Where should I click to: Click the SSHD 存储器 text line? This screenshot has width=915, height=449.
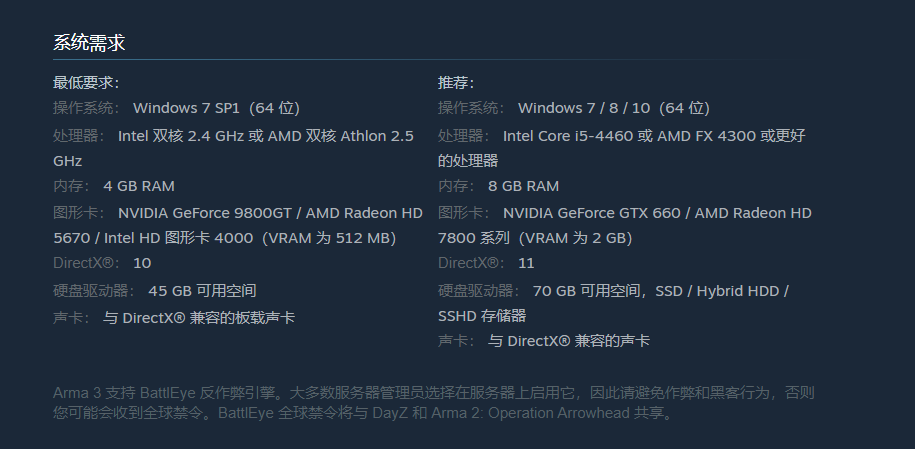(482, 316)
